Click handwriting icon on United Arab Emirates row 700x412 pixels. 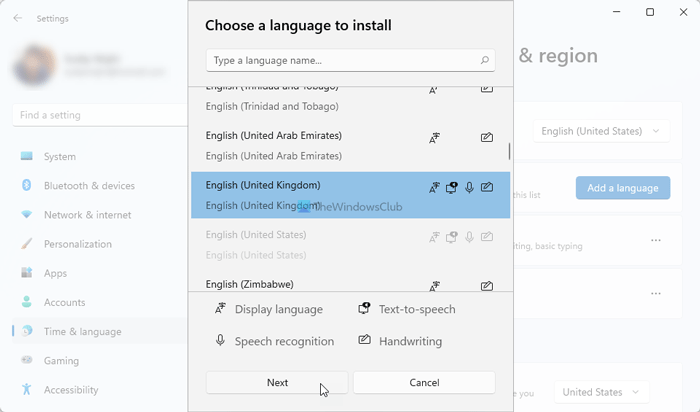tap(486, 138)
